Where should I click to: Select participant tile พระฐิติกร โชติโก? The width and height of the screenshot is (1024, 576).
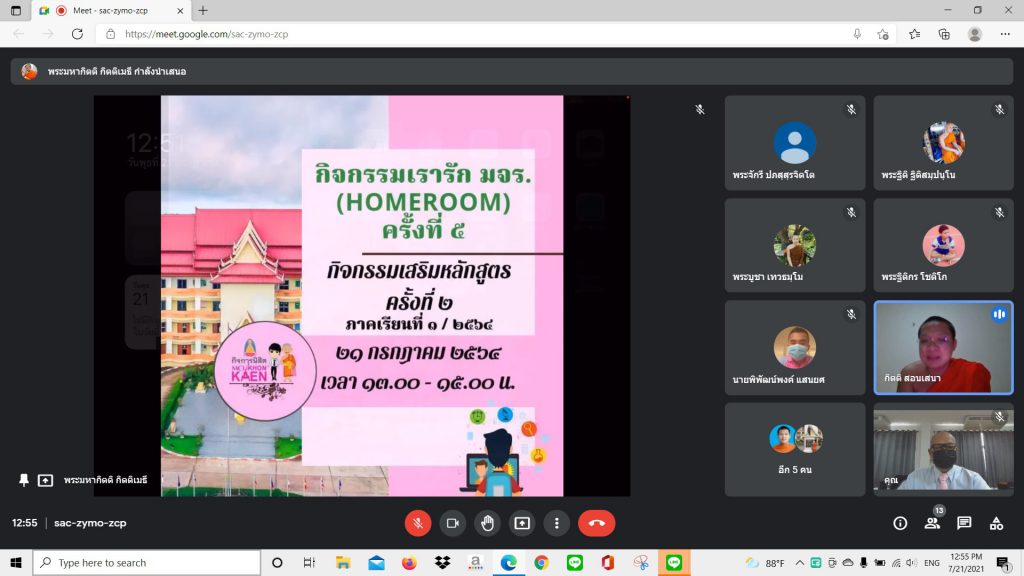pos(944,245)
